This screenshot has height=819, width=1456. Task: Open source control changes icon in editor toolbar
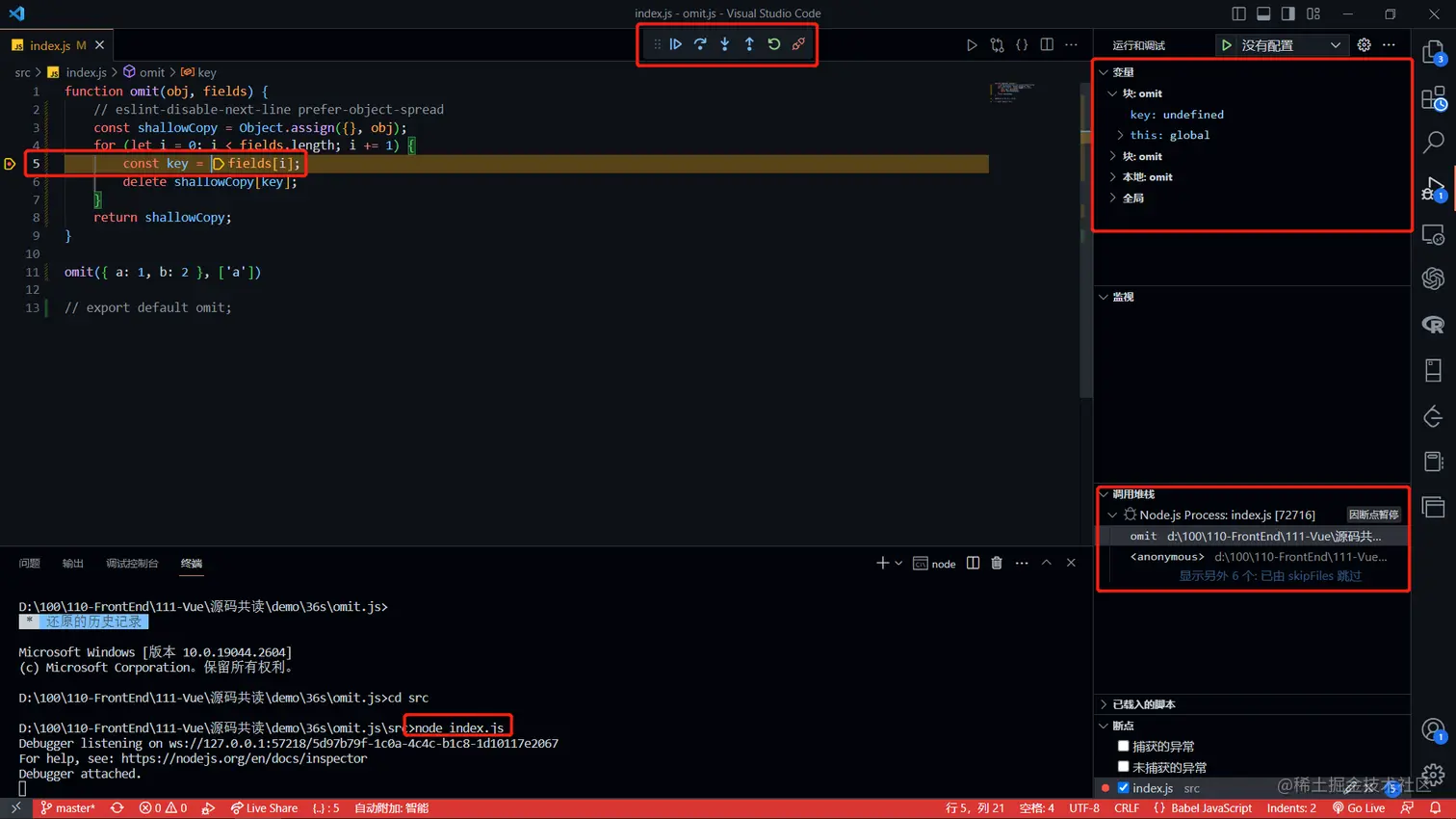coord(997,45)
